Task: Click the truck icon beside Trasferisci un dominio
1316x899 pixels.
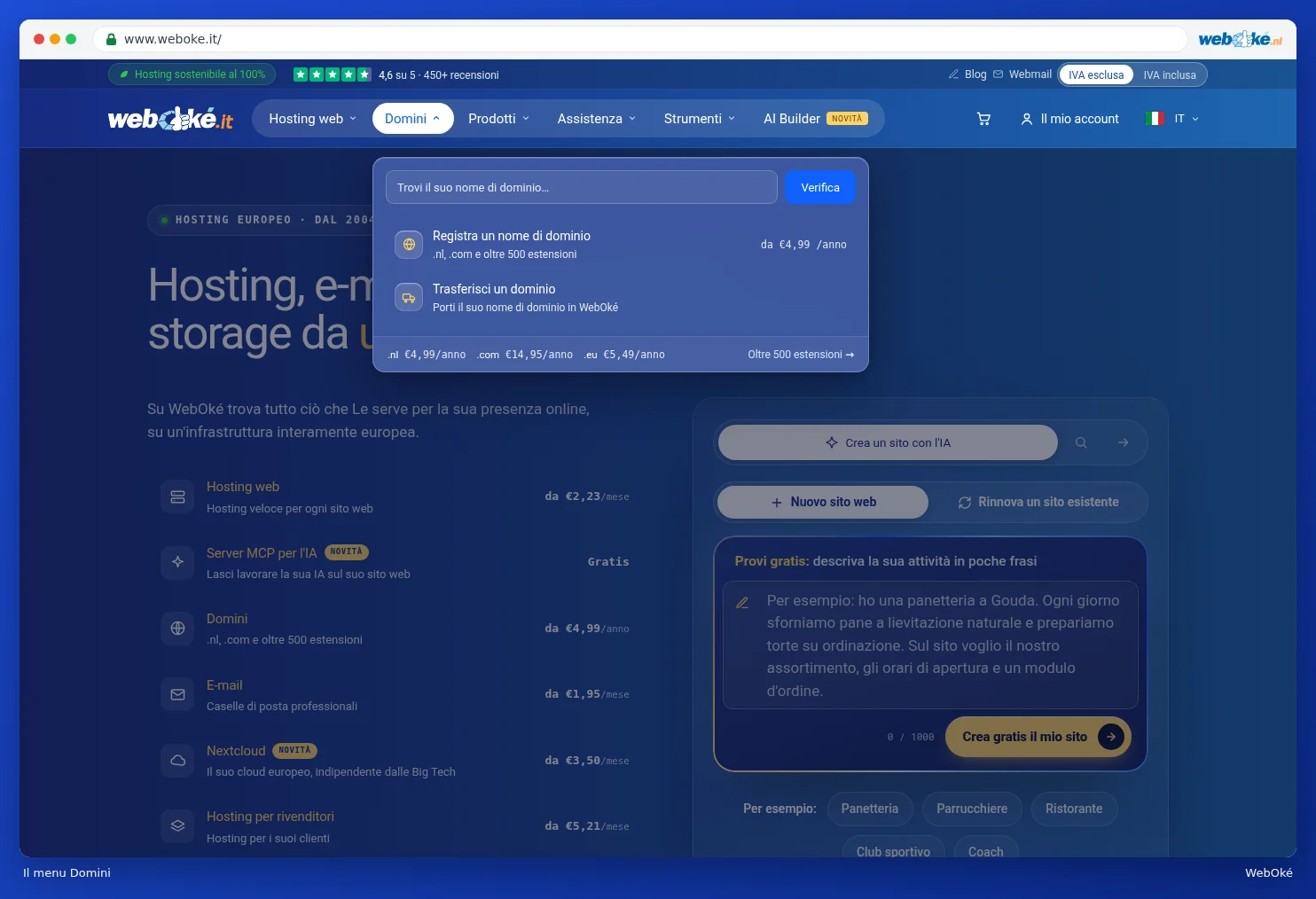Action: coord(409,298)
